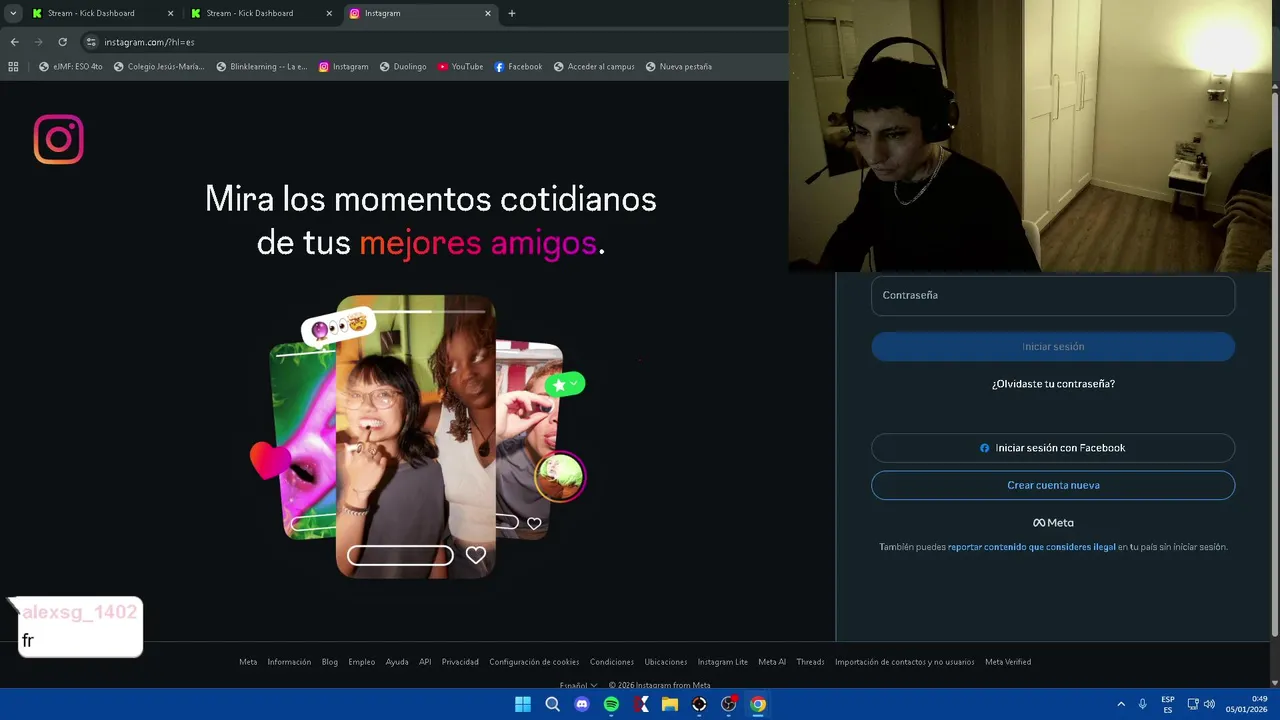Screen dimensions: 1280x720
Task: Open reportar contenido que consideres ilegal link
Action: pyautogui.click(x=1031, y=547)
